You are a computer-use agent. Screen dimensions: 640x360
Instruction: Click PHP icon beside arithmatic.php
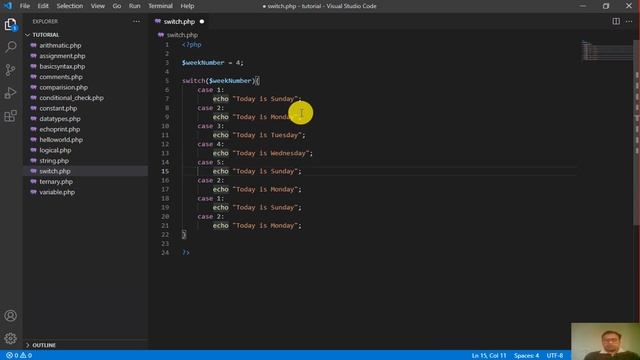pos(33,45)
